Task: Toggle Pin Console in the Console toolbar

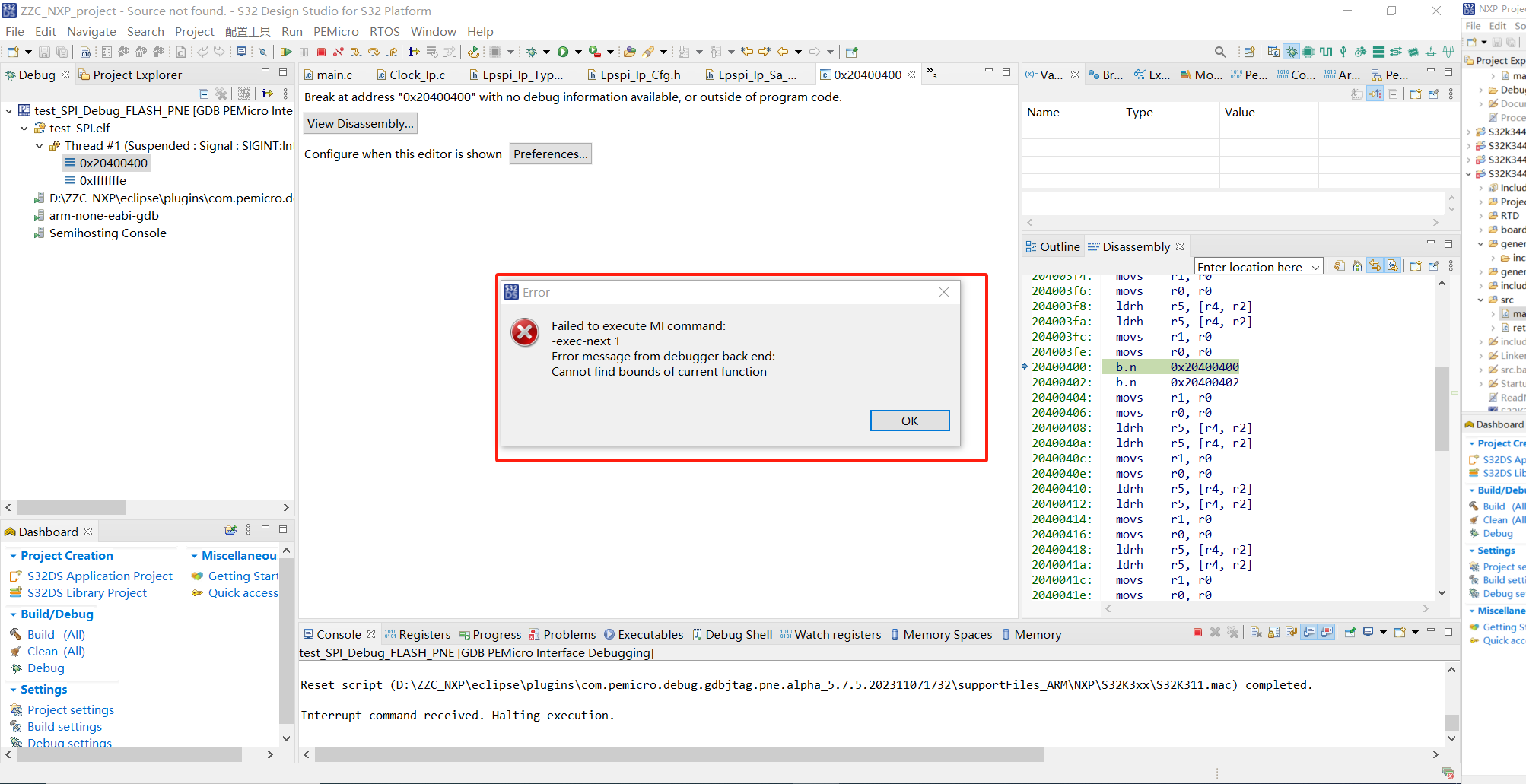Action: point(1350,632)
